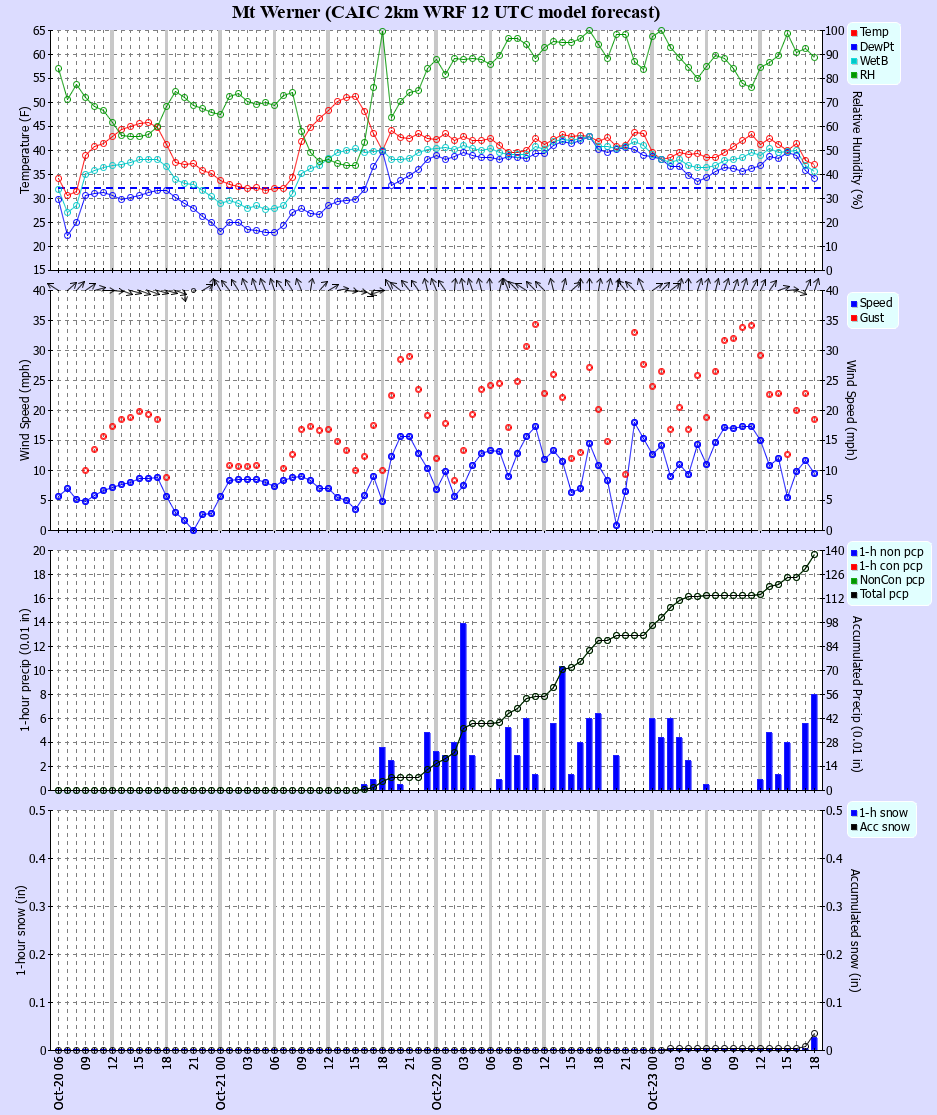937x1115 pixels.
Task: Click the red Temp legend swatch
Action: coord(854,33)
